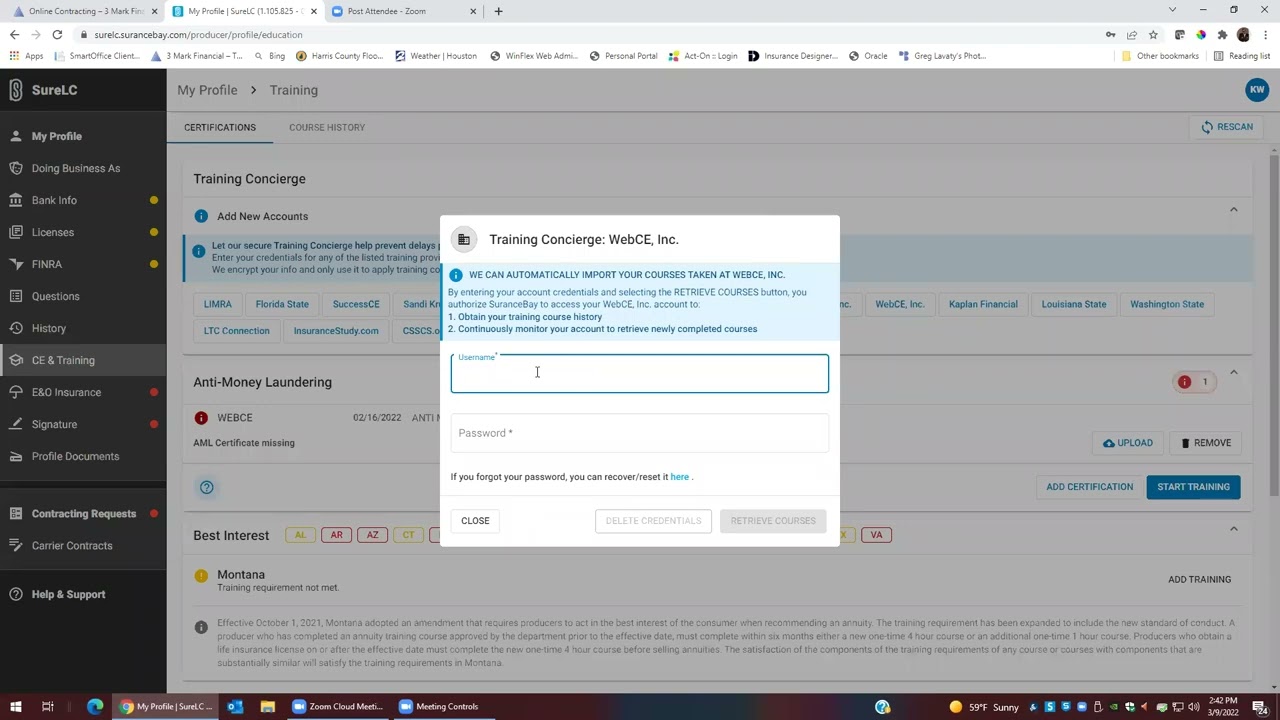The image size is (1280, 720).
Task: Collapse the Best Interest section
Action: point(1233,529)
